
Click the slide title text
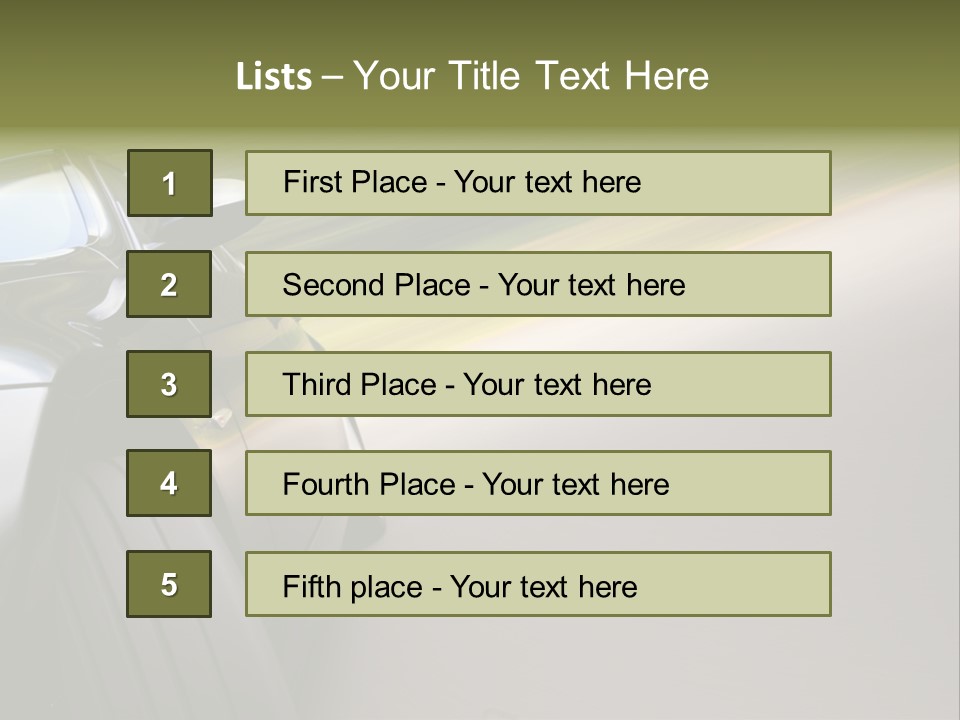[472, 76]
